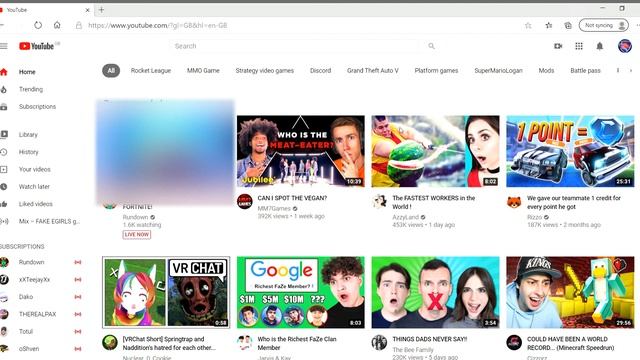
Task: Open the account avatar menu
Action: click(624, 46)
